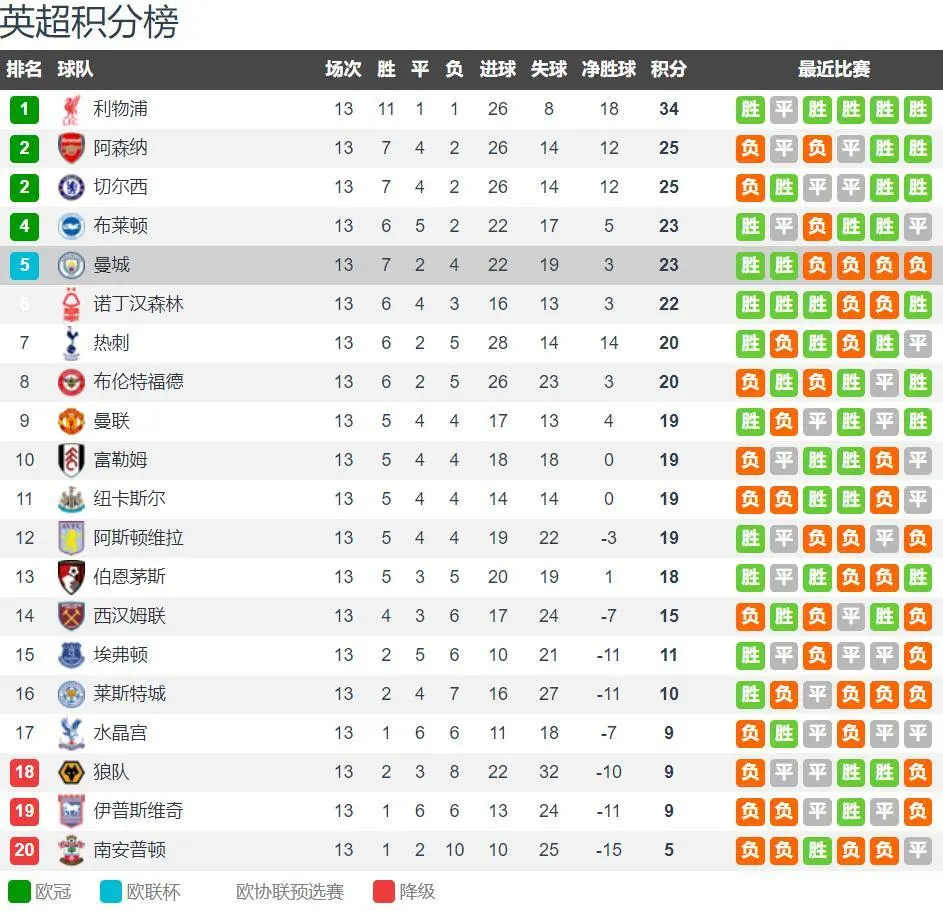Click the Manchester City crest icon
Screen dimensions: 943x911
71,265
